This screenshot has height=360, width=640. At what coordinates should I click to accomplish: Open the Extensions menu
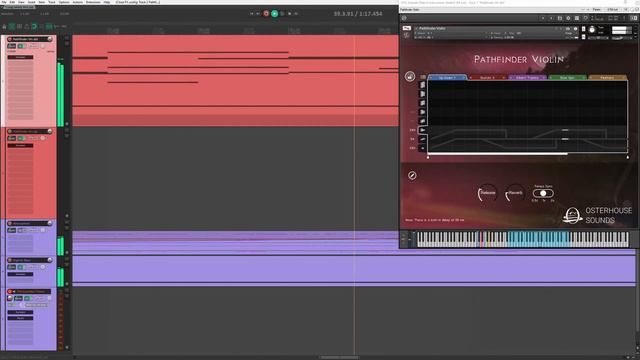point(93,2)
